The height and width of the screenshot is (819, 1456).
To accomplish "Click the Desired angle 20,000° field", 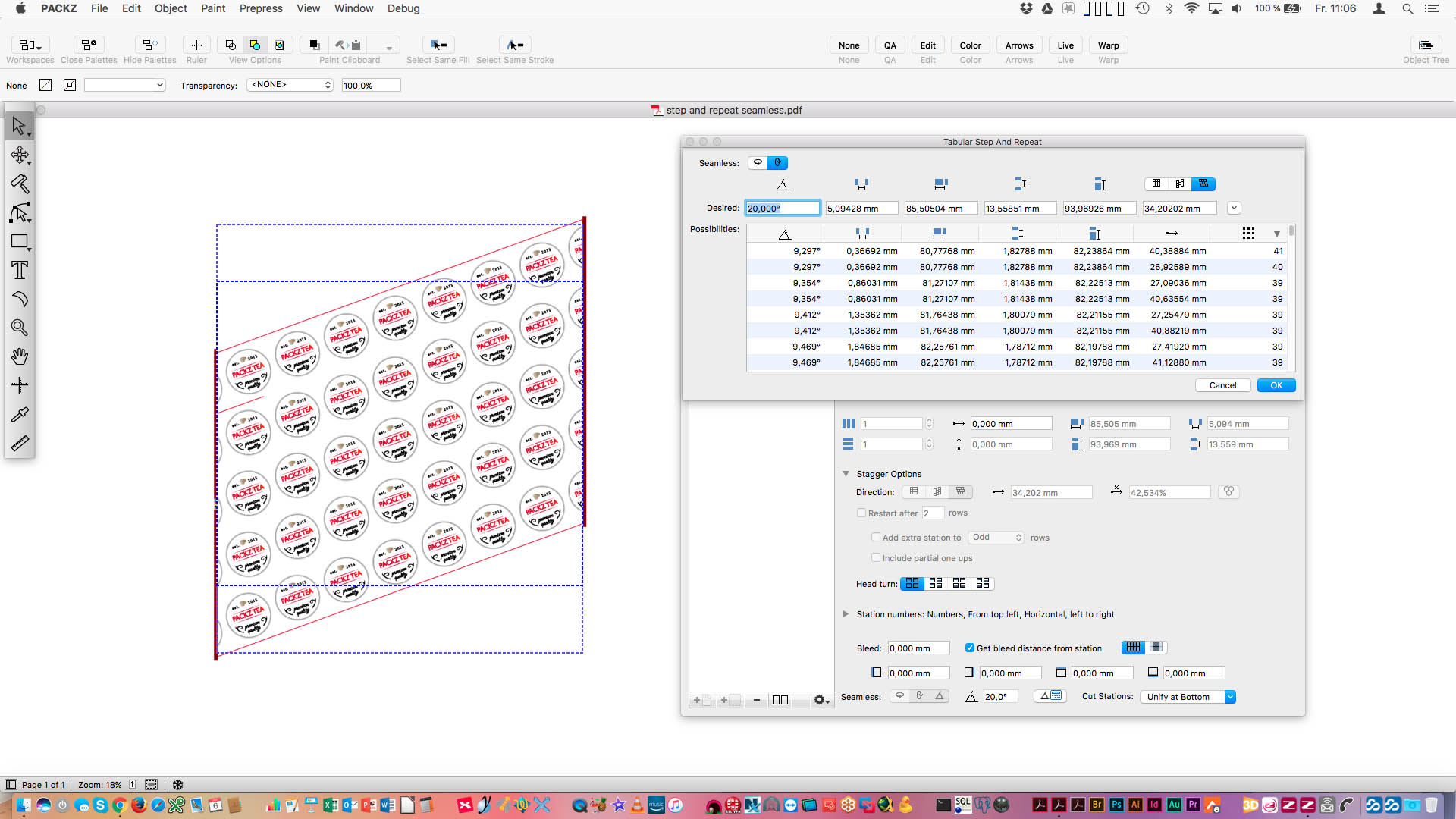I will coord(782,209).
